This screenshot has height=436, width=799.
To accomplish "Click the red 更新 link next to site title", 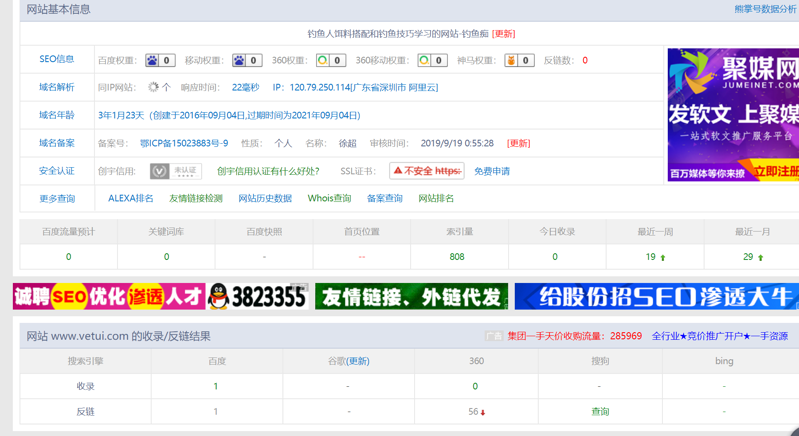I will point(503,34).
